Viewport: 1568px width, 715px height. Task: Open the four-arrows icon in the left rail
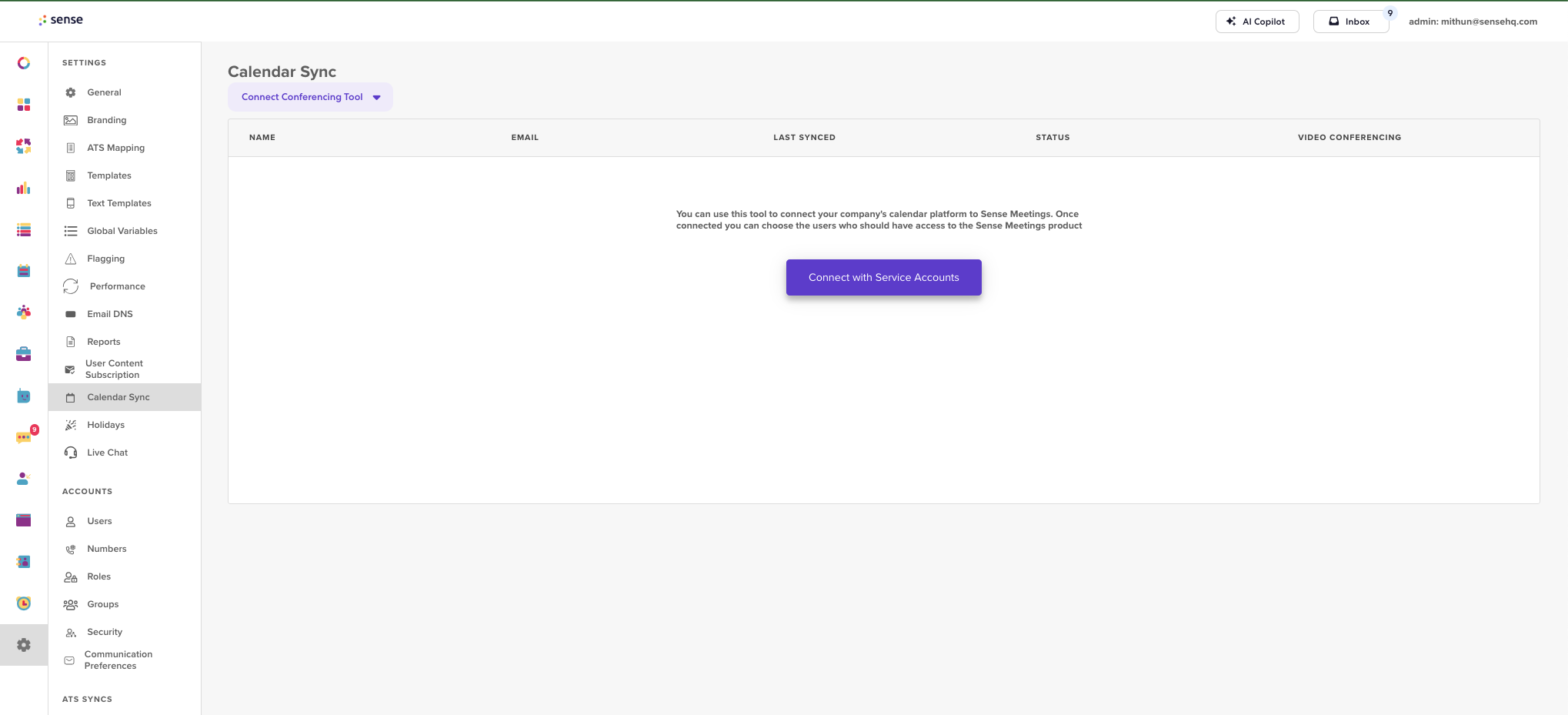[x=24, y=146]
